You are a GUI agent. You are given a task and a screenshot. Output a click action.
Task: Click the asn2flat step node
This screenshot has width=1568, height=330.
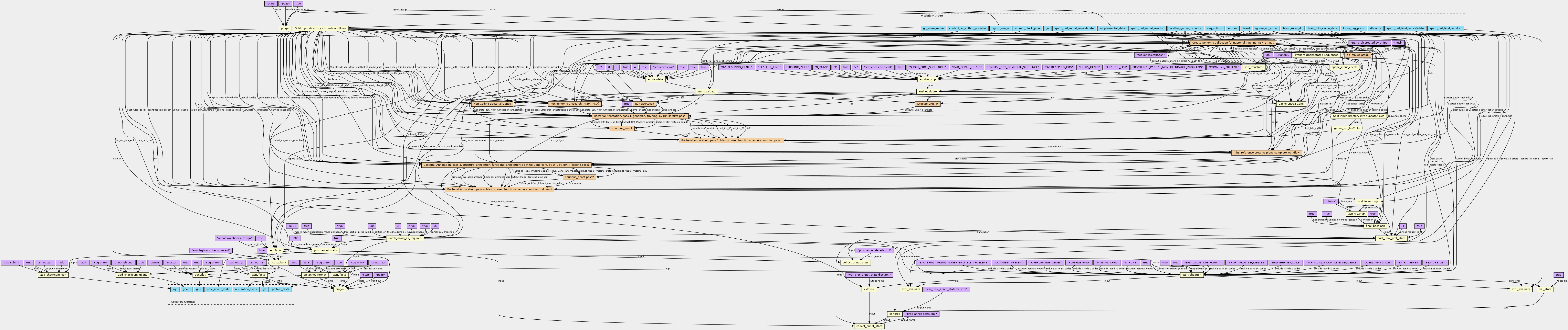coord(200,275)
